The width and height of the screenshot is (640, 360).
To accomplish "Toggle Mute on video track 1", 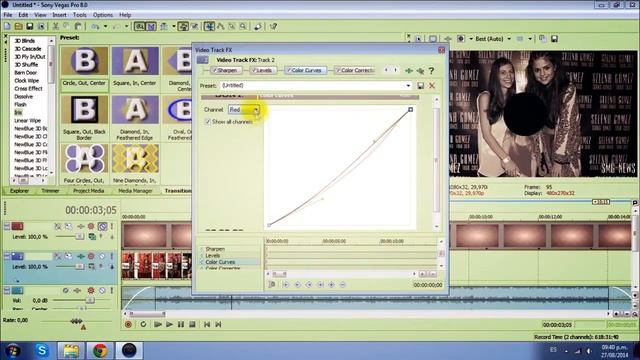I will point(102,226).
